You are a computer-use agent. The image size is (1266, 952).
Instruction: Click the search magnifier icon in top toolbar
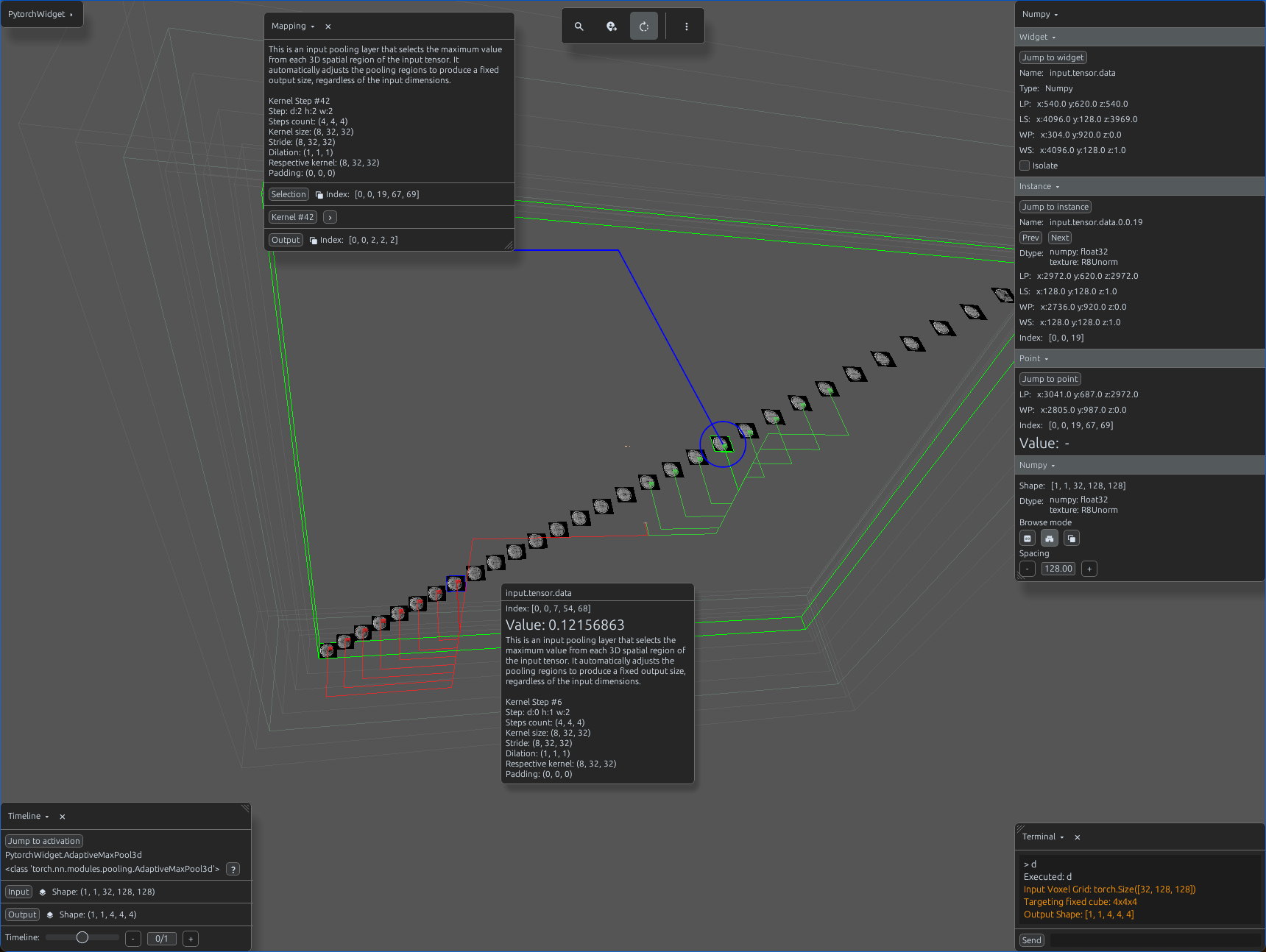579,26
